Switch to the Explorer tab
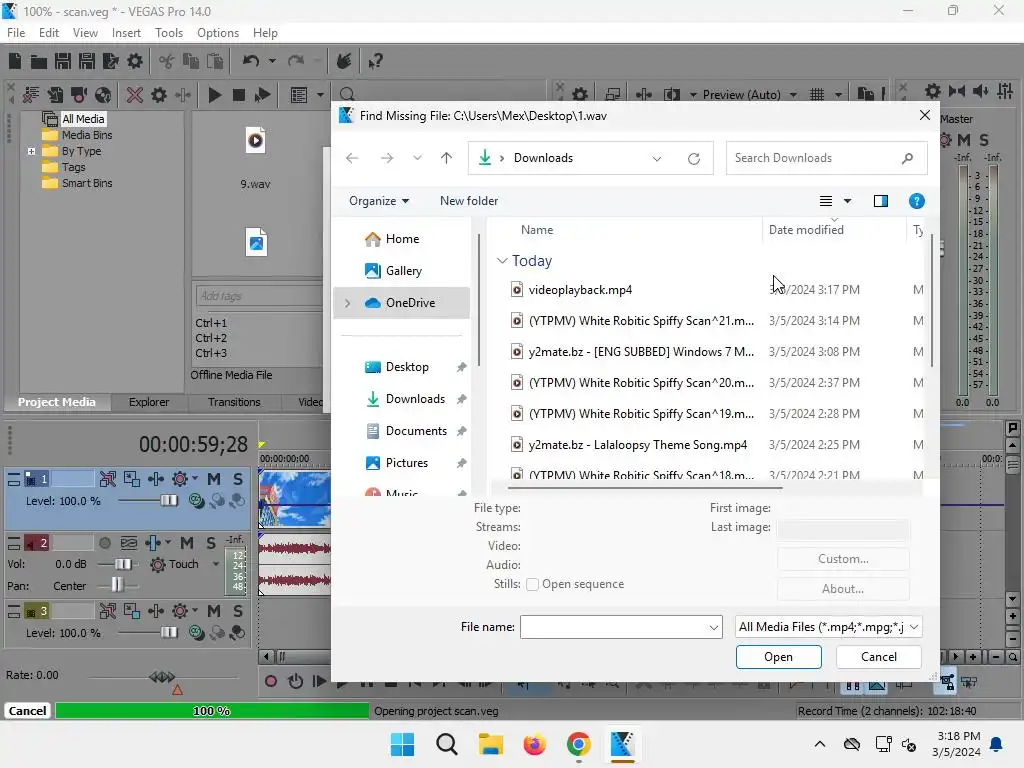The image size is (1024, 768). point(149,402)
